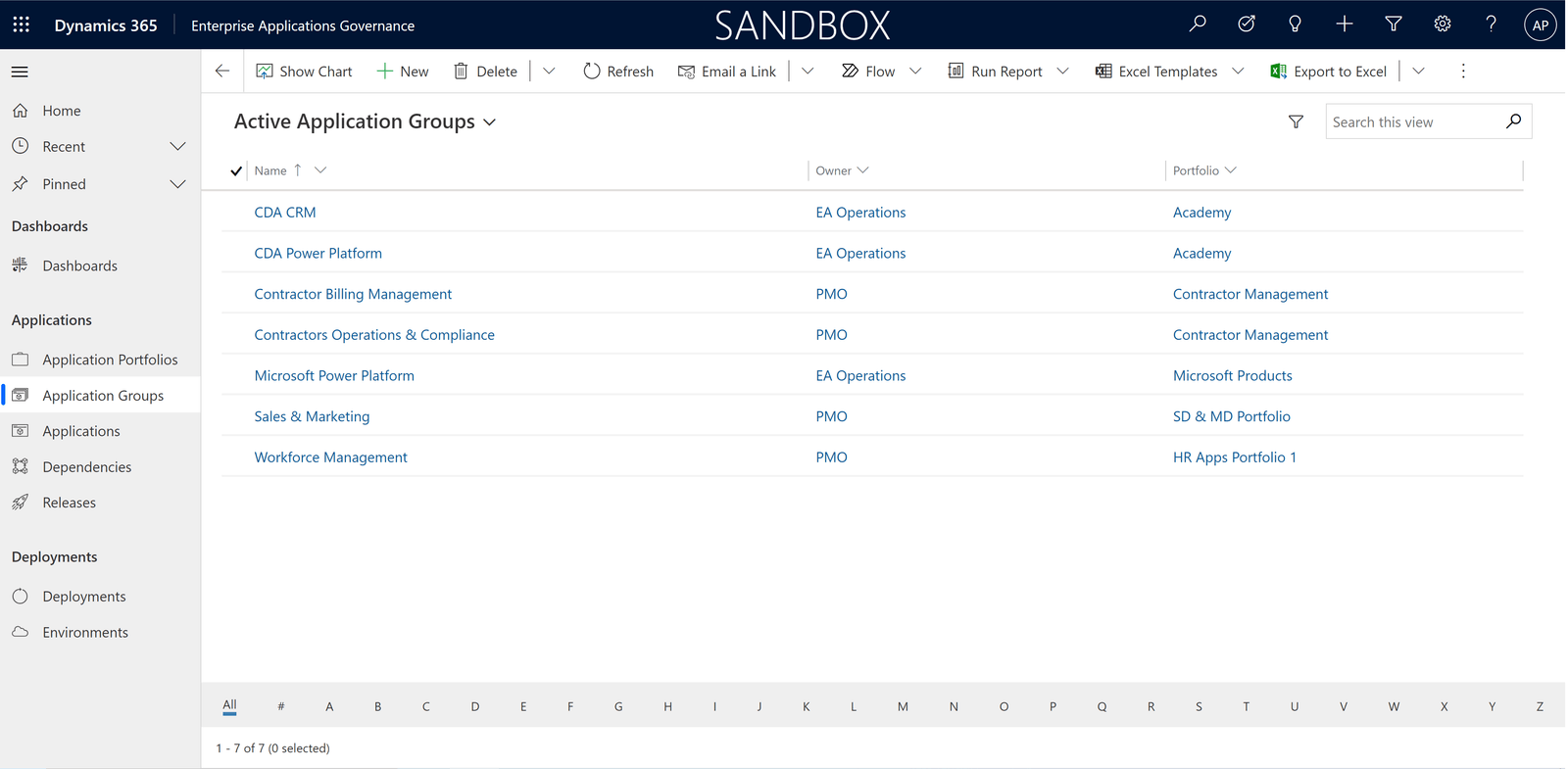This screenshot has height=769, width=1568.
Task: Expand the Pinned section chevron
Action: (x=177, y=184)
